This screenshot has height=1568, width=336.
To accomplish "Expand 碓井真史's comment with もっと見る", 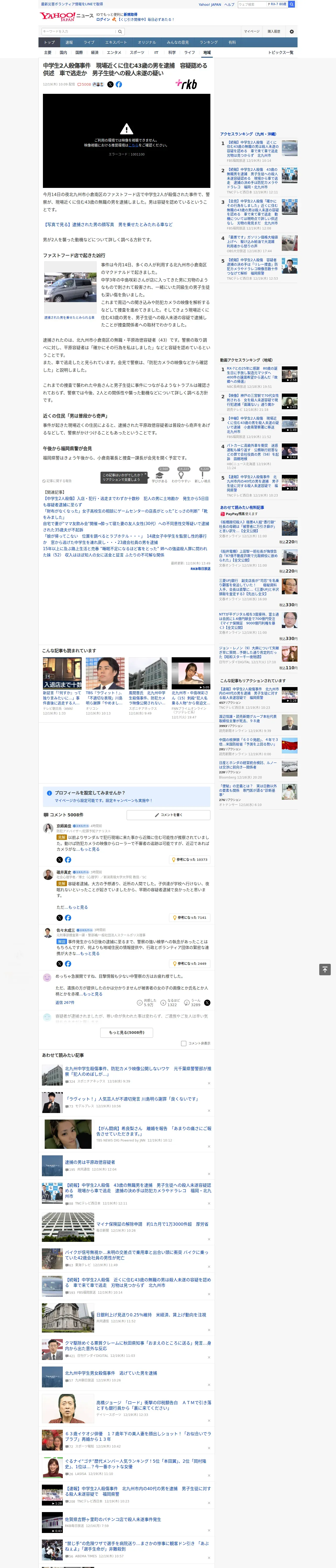I will tap(78, 907).
